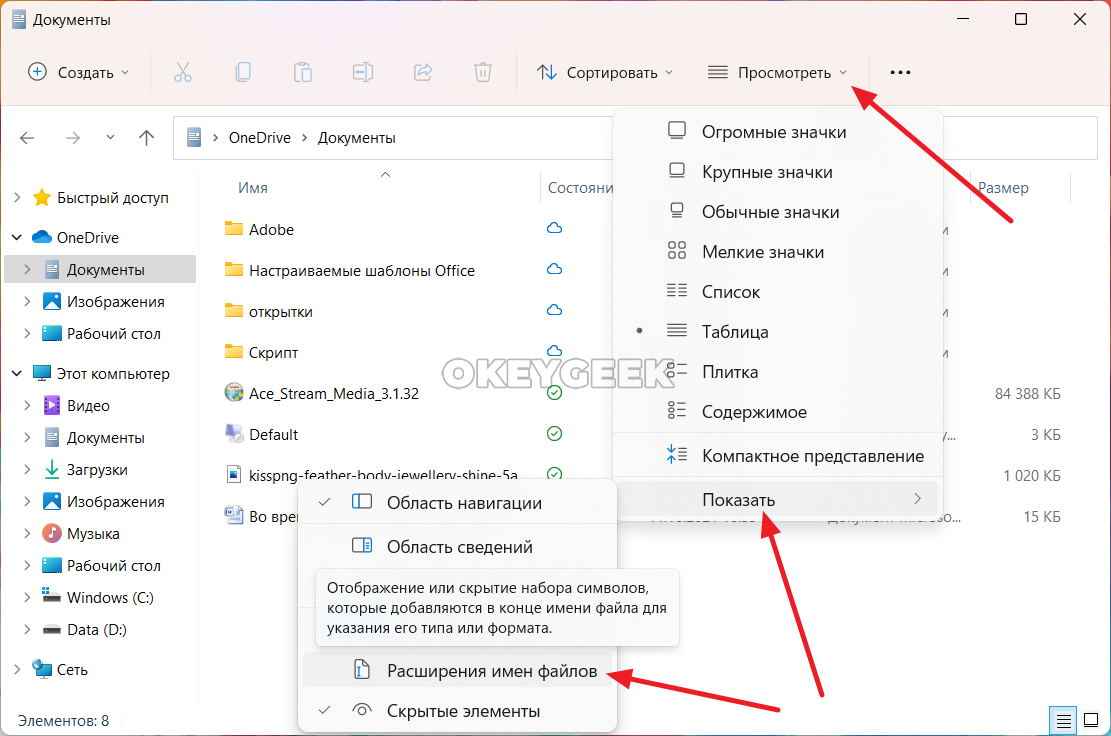This screenshot has width=1111, height=736.
Task: Choose Small icons (Мелкие значки)
Action: point(777,251)
